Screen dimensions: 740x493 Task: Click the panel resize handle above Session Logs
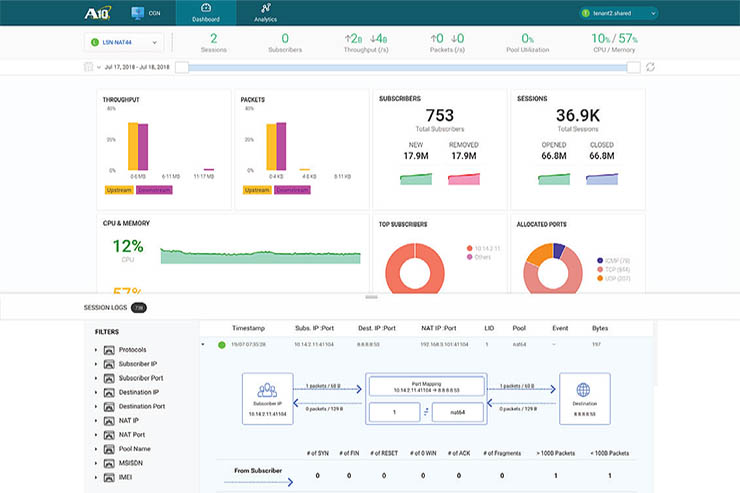click(x=371, y=297)
